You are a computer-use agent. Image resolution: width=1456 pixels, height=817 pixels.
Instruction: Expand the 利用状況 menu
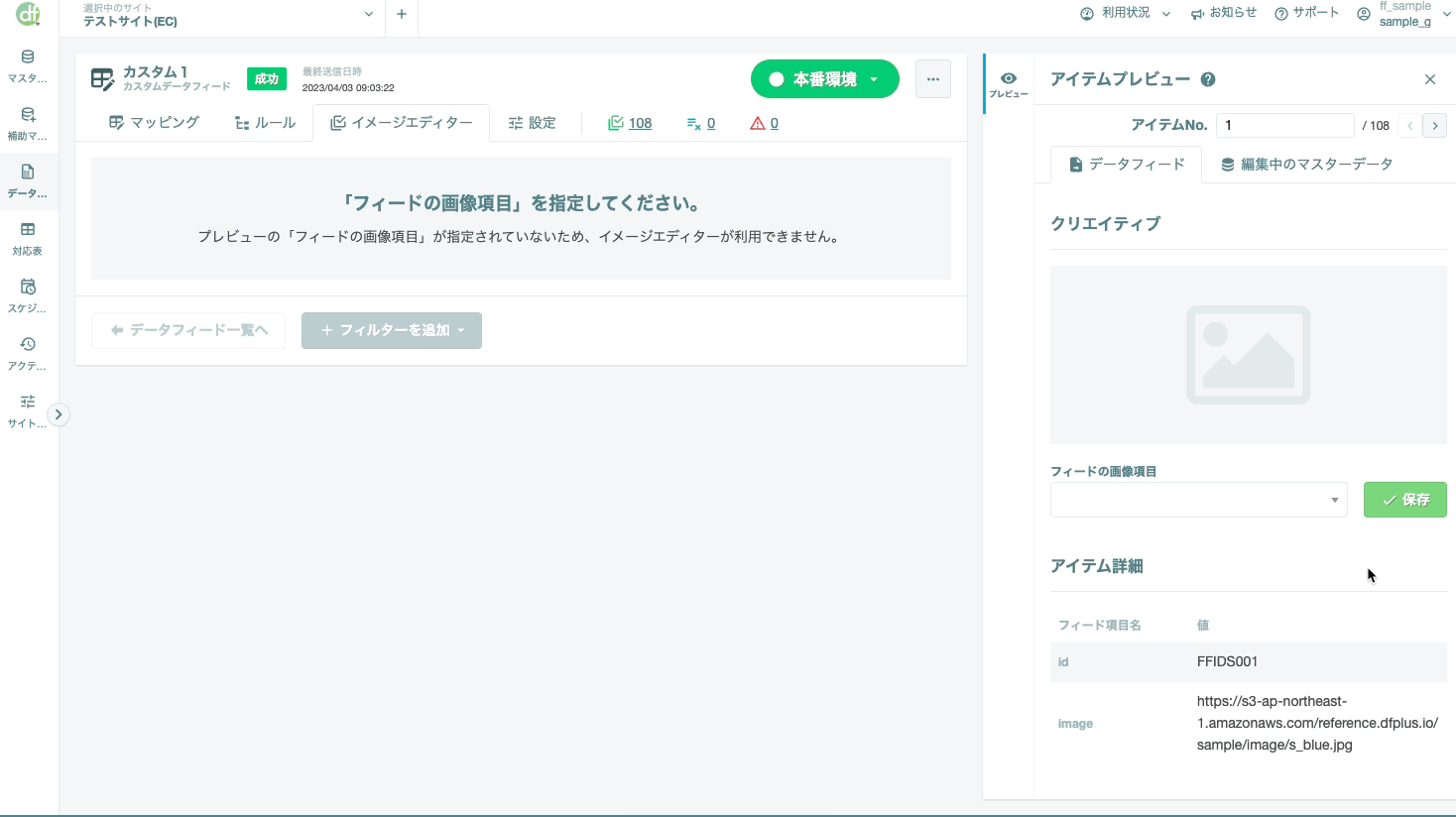[1126, 13]
